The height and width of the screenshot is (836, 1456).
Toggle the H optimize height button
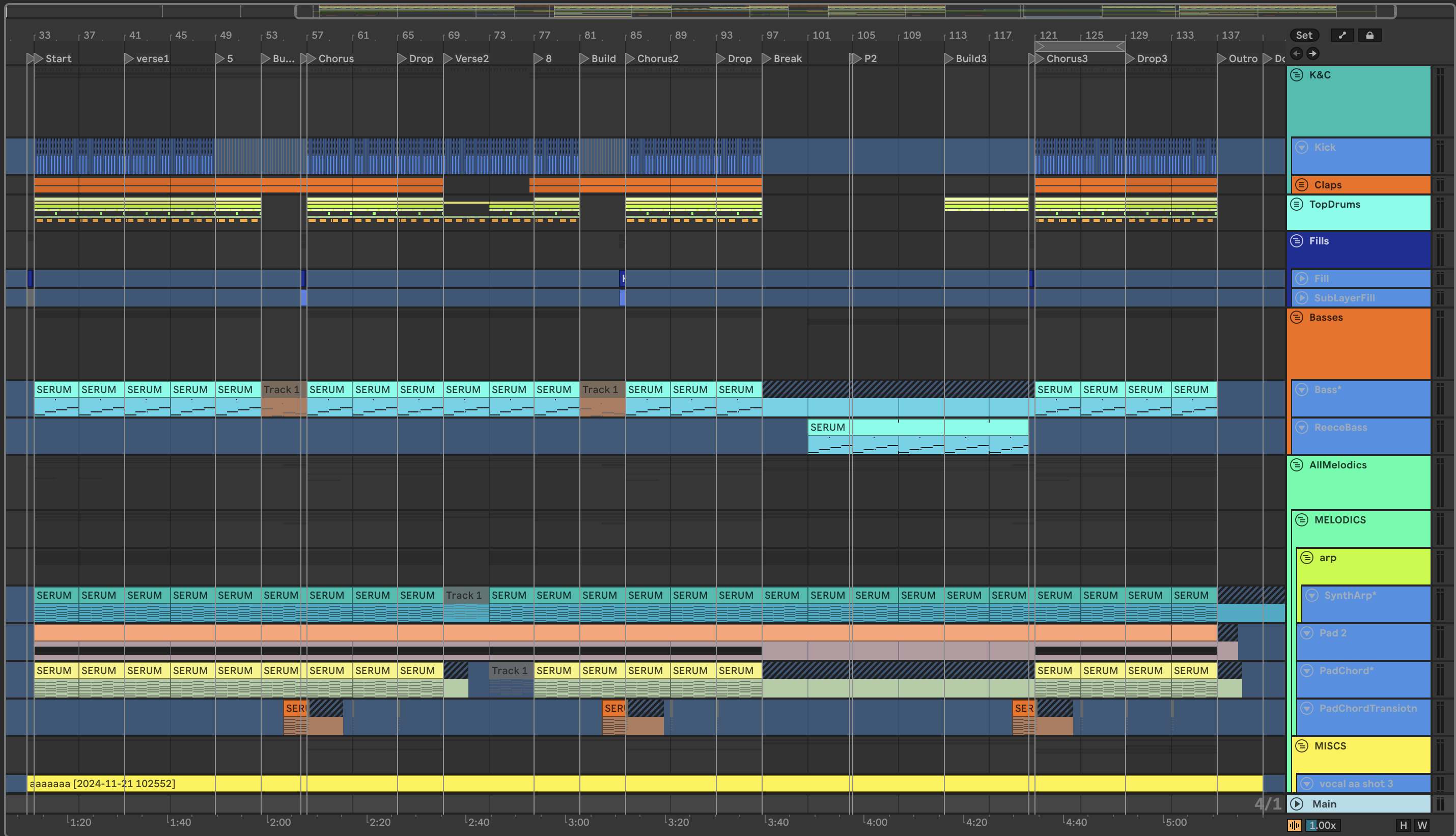point(1403,825)
